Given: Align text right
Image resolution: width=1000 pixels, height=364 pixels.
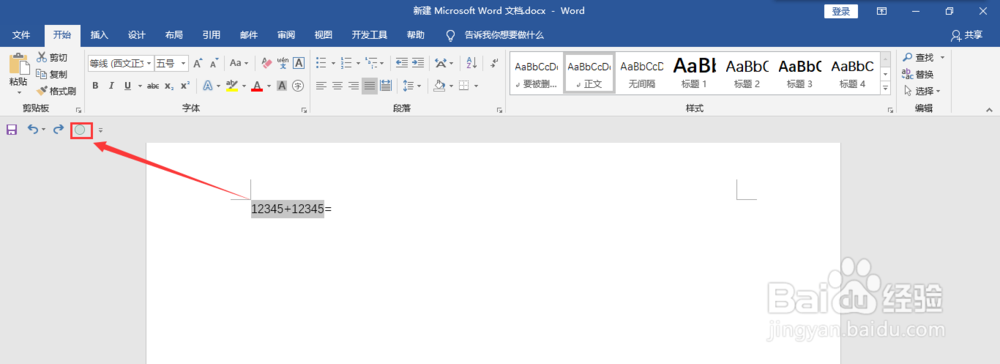Looking at the screenshot, I should [353, 85].
